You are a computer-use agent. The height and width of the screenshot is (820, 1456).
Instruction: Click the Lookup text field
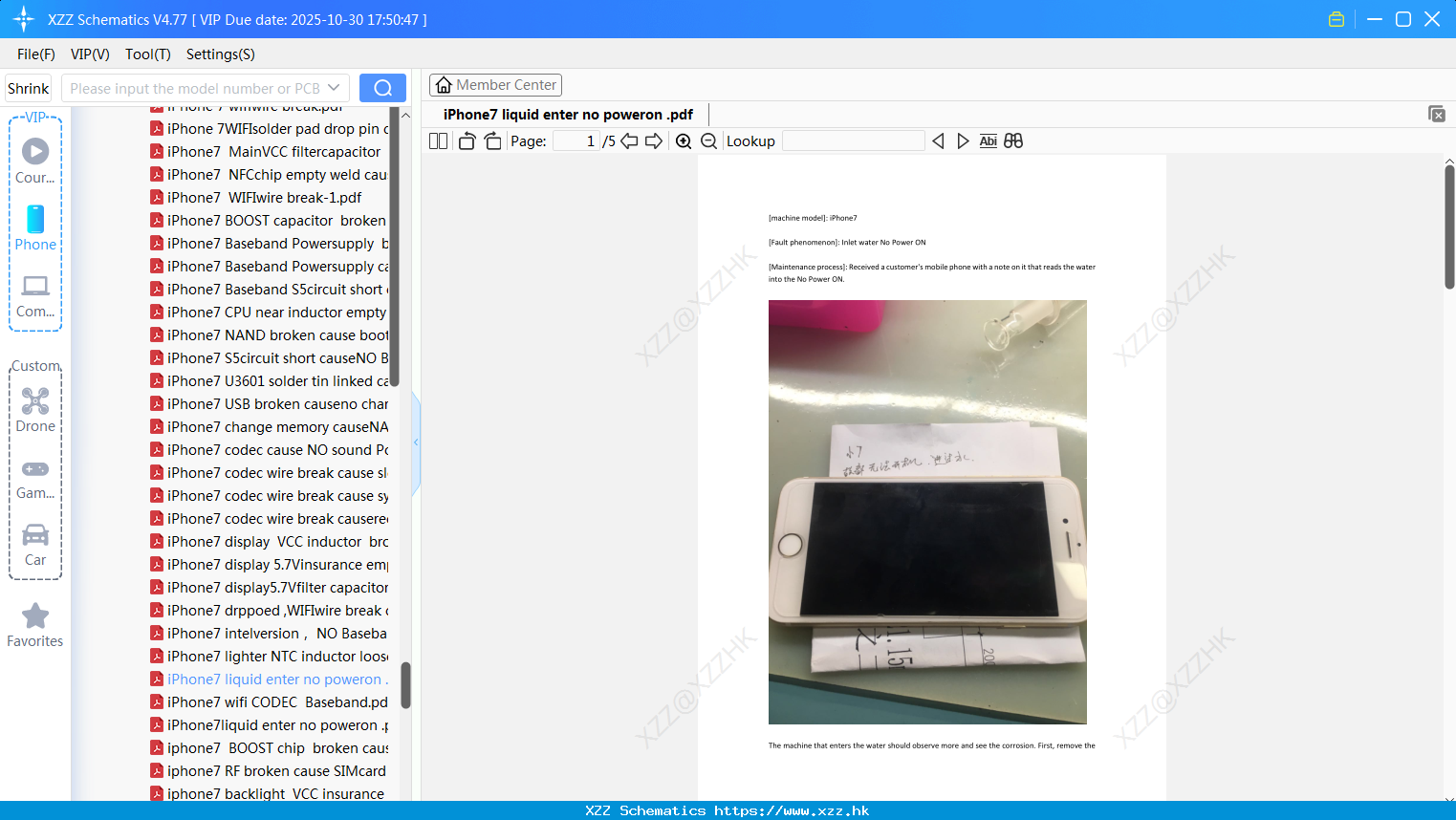pyautogui.click(x=854, y=141)
